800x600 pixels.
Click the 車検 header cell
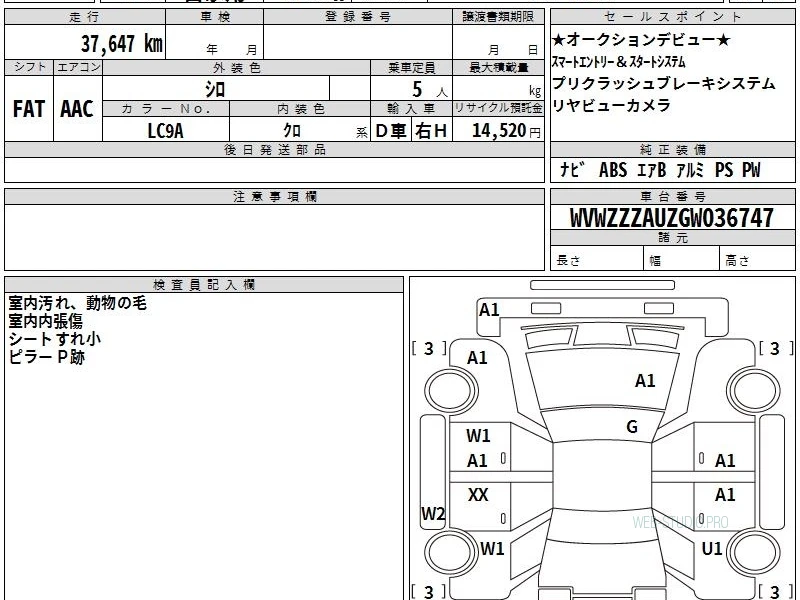tap(215, 17)
